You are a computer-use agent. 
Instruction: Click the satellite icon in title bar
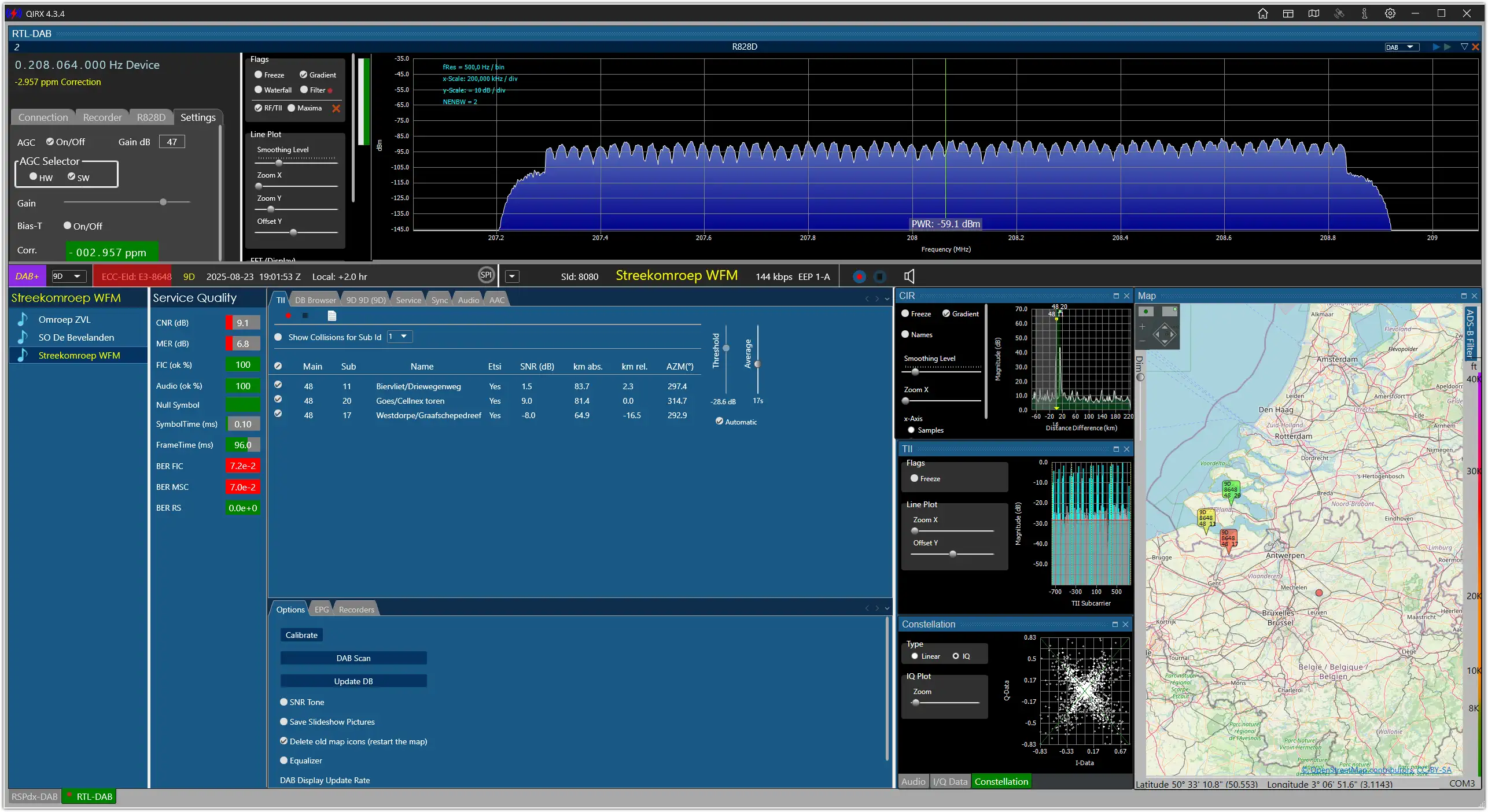pos(1339,13)
